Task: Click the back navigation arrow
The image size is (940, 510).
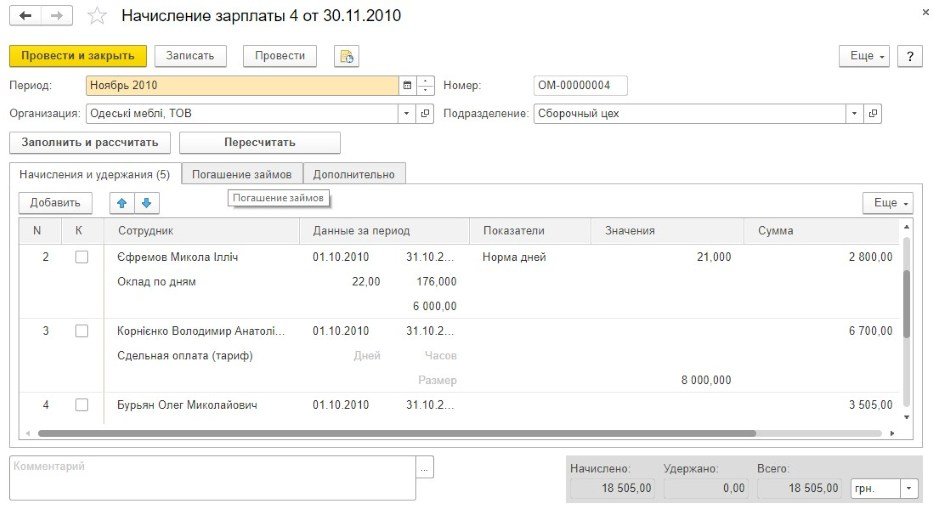Action: pyautogui.click(x=25, y=16)
